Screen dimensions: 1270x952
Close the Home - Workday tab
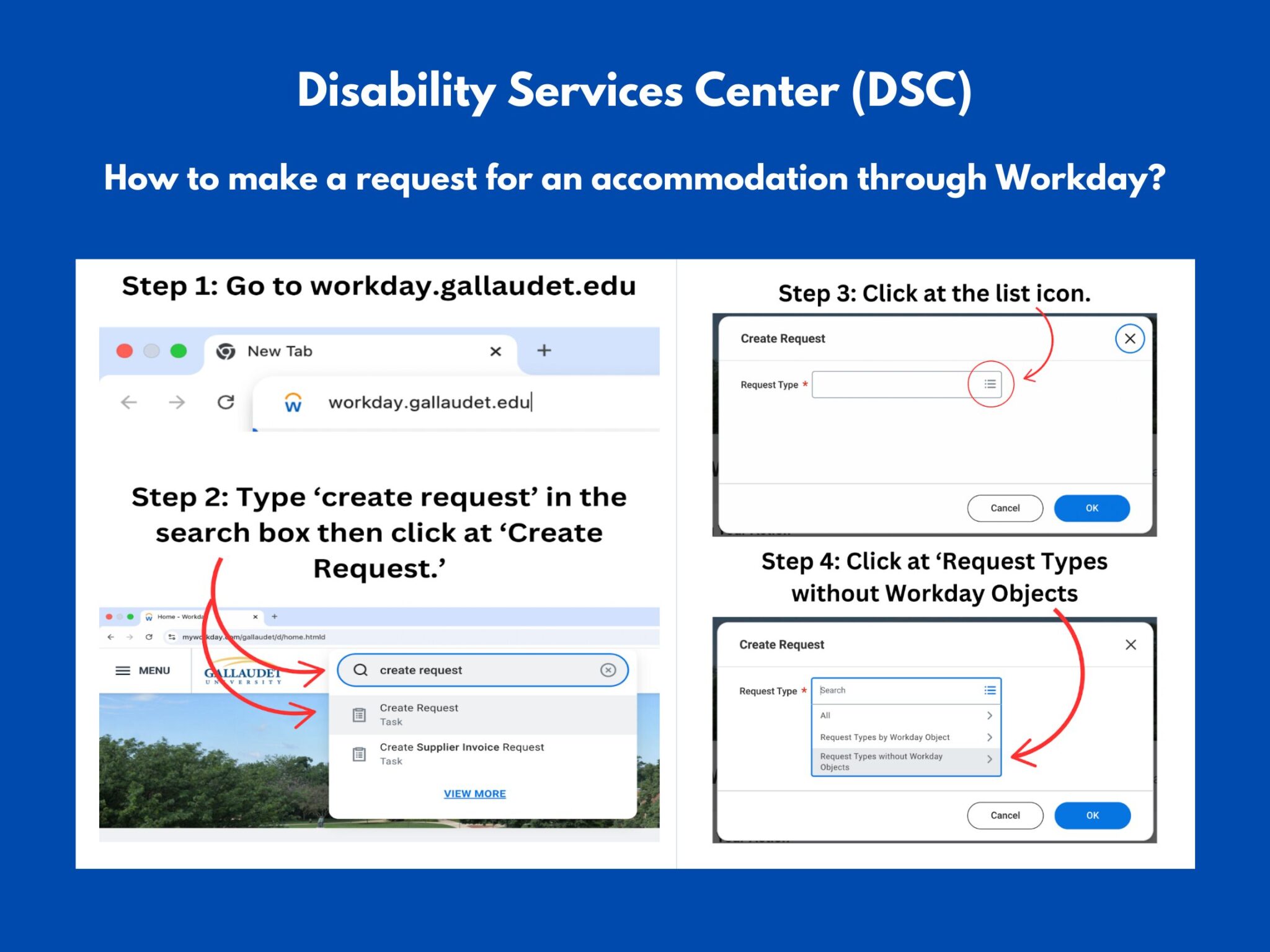(255, 617)
